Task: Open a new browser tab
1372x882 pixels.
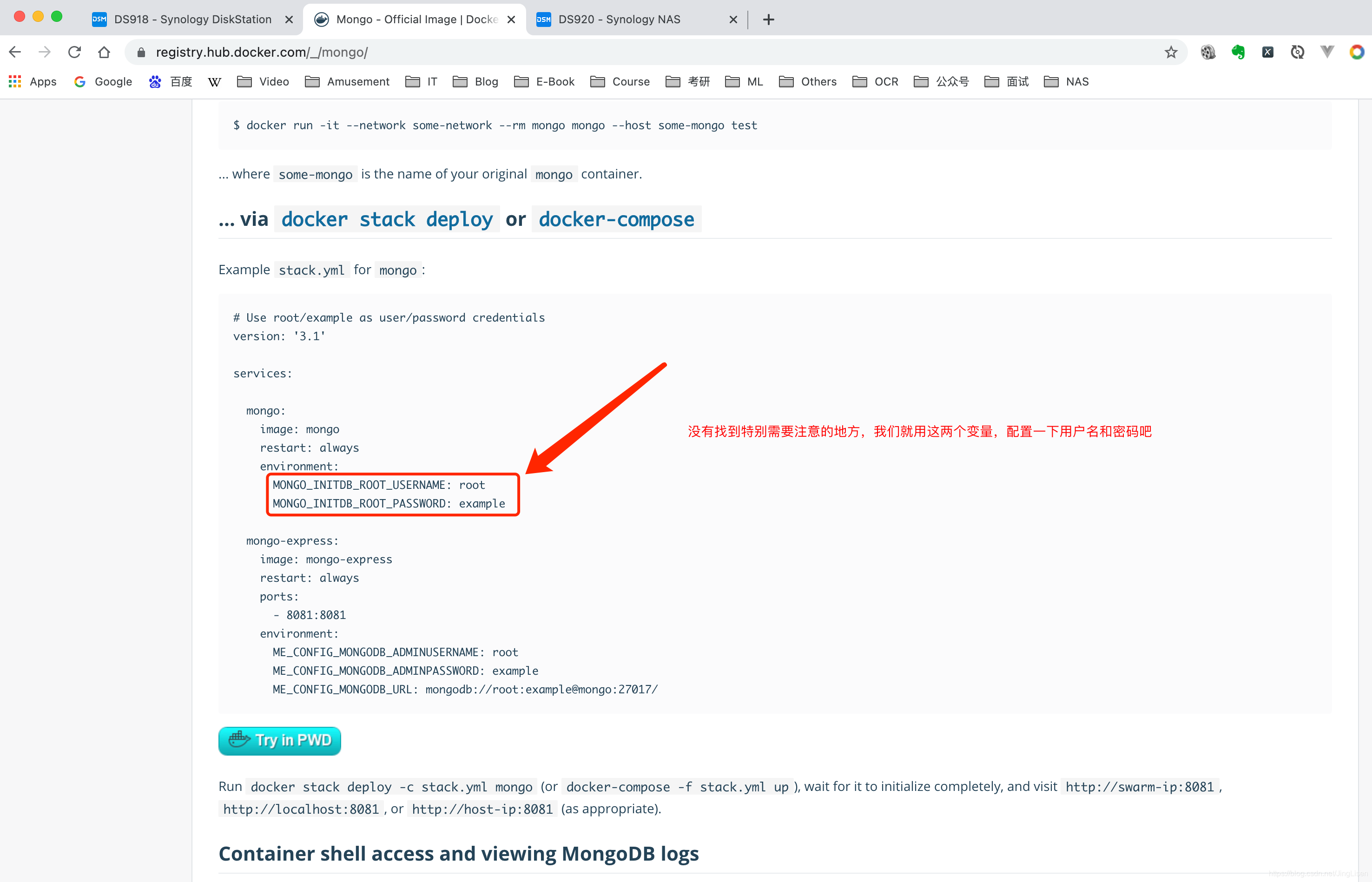Action: pos(768,20)
